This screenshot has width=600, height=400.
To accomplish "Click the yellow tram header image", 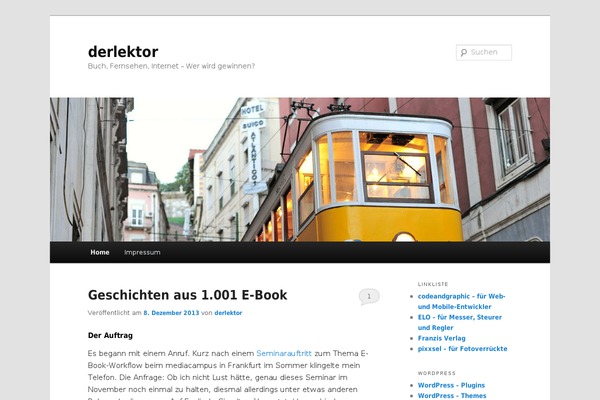I will [x=300, y=170].
